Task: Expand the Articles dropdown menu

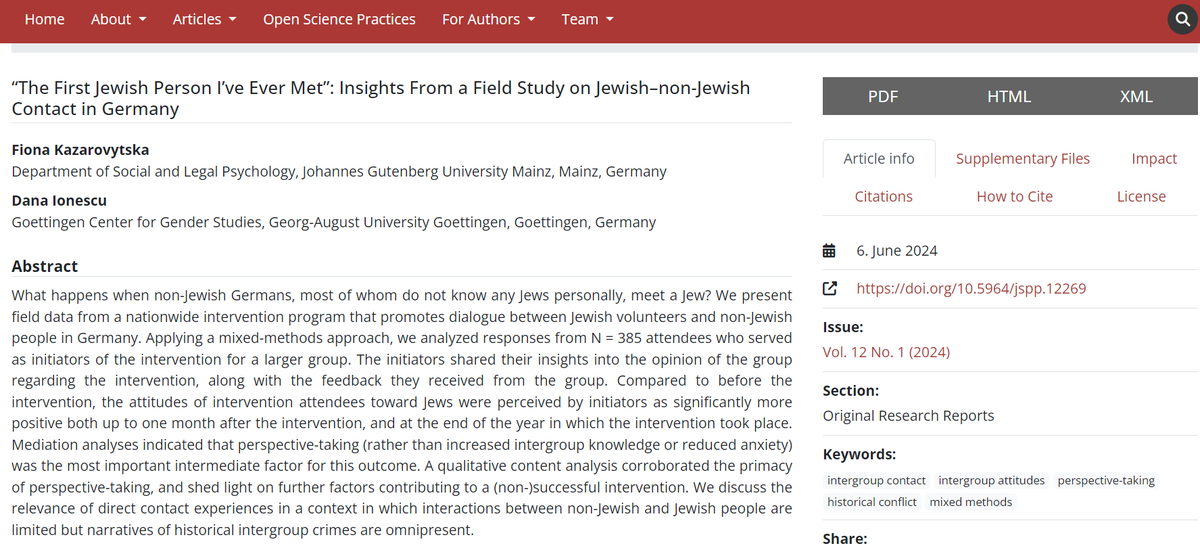Action: 205,19
